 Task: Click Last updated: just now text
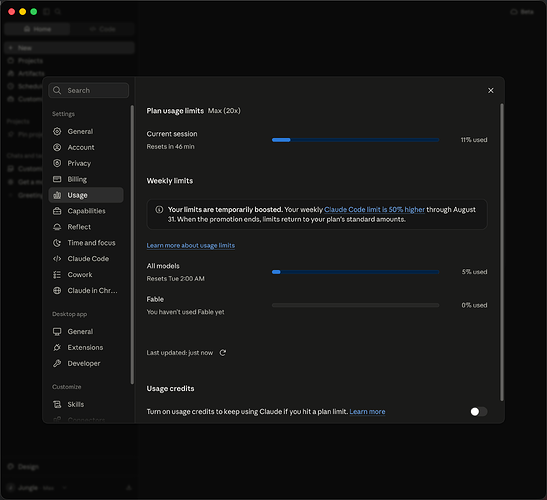coord(180,353)
